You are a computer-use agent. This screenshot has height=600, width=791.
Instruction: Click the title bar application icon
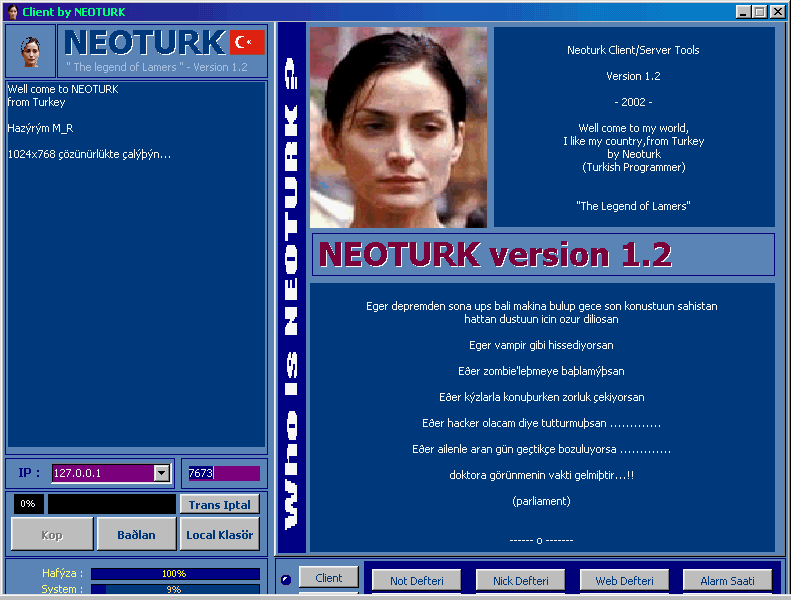click(12, 11)
